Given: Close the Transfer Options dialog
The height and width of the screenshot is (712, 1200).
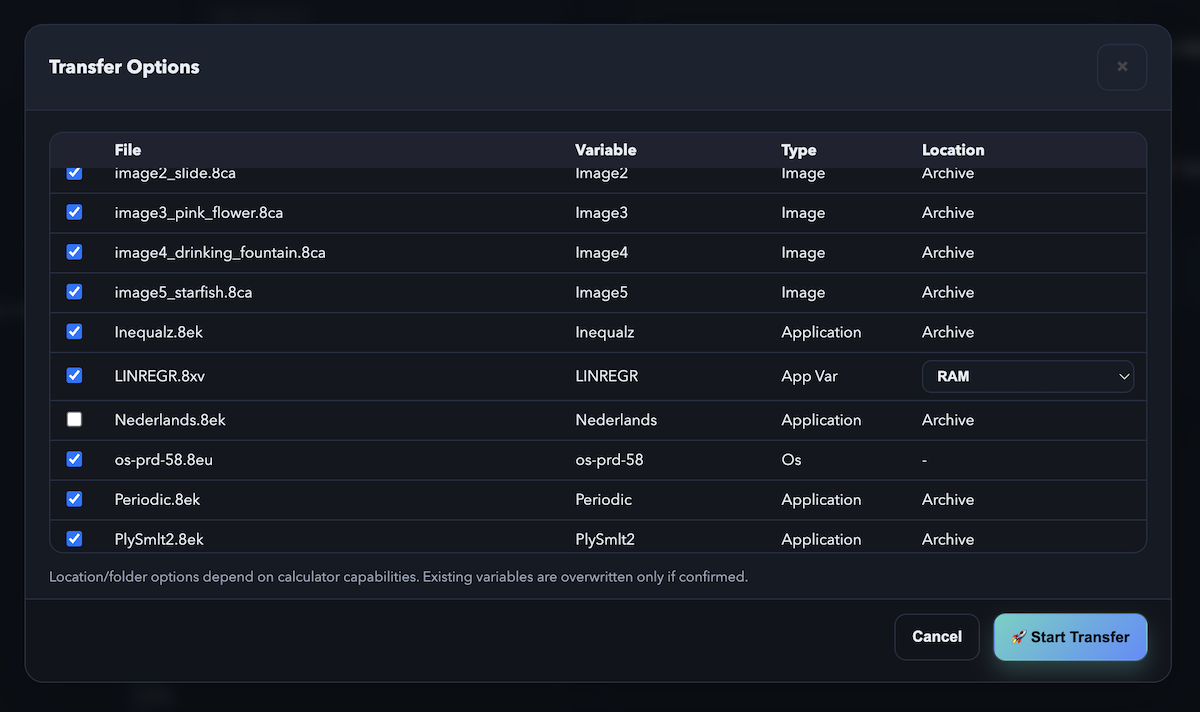Looking at the screenshot, I should [1121, 67].
